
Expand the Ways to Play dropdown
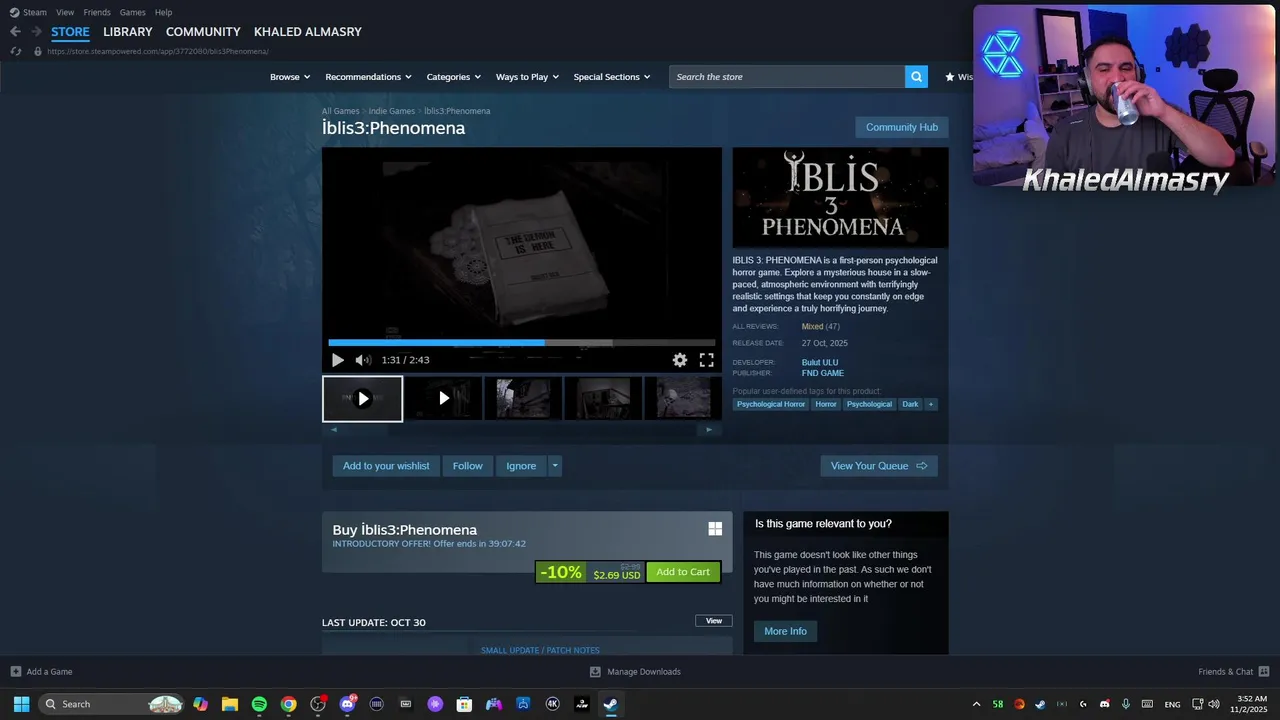[527, 77]
